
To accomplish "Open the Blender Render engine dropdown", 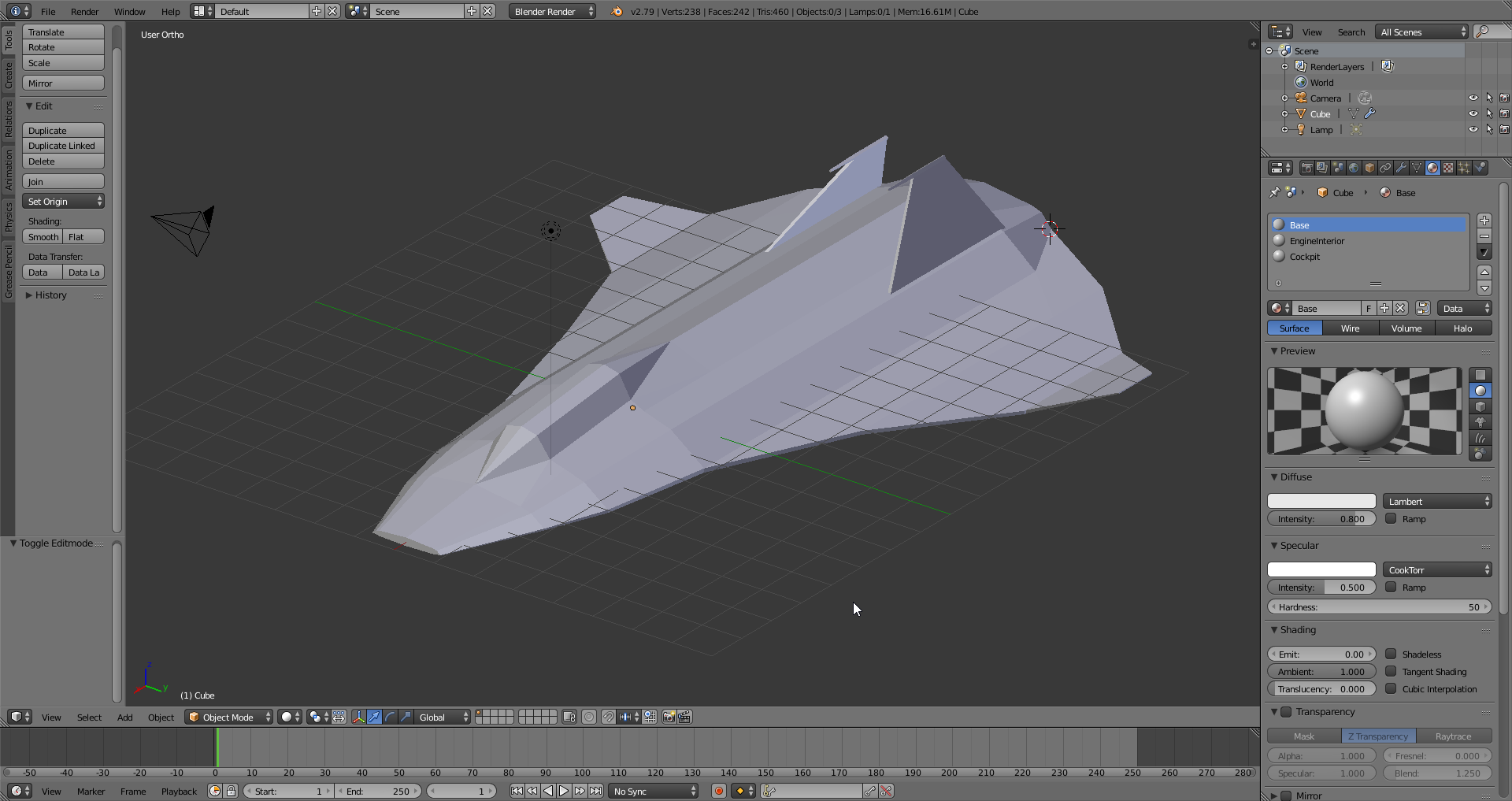I will [552, 11].
